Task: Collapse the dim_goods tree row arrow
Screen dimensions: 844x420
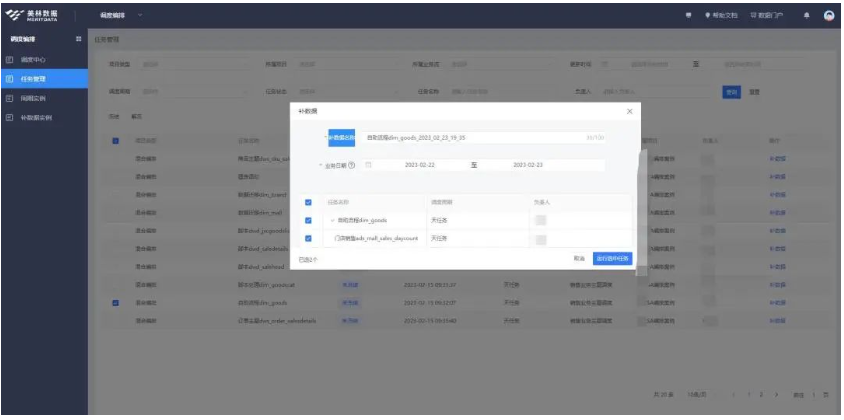Action: click(332, 220)
